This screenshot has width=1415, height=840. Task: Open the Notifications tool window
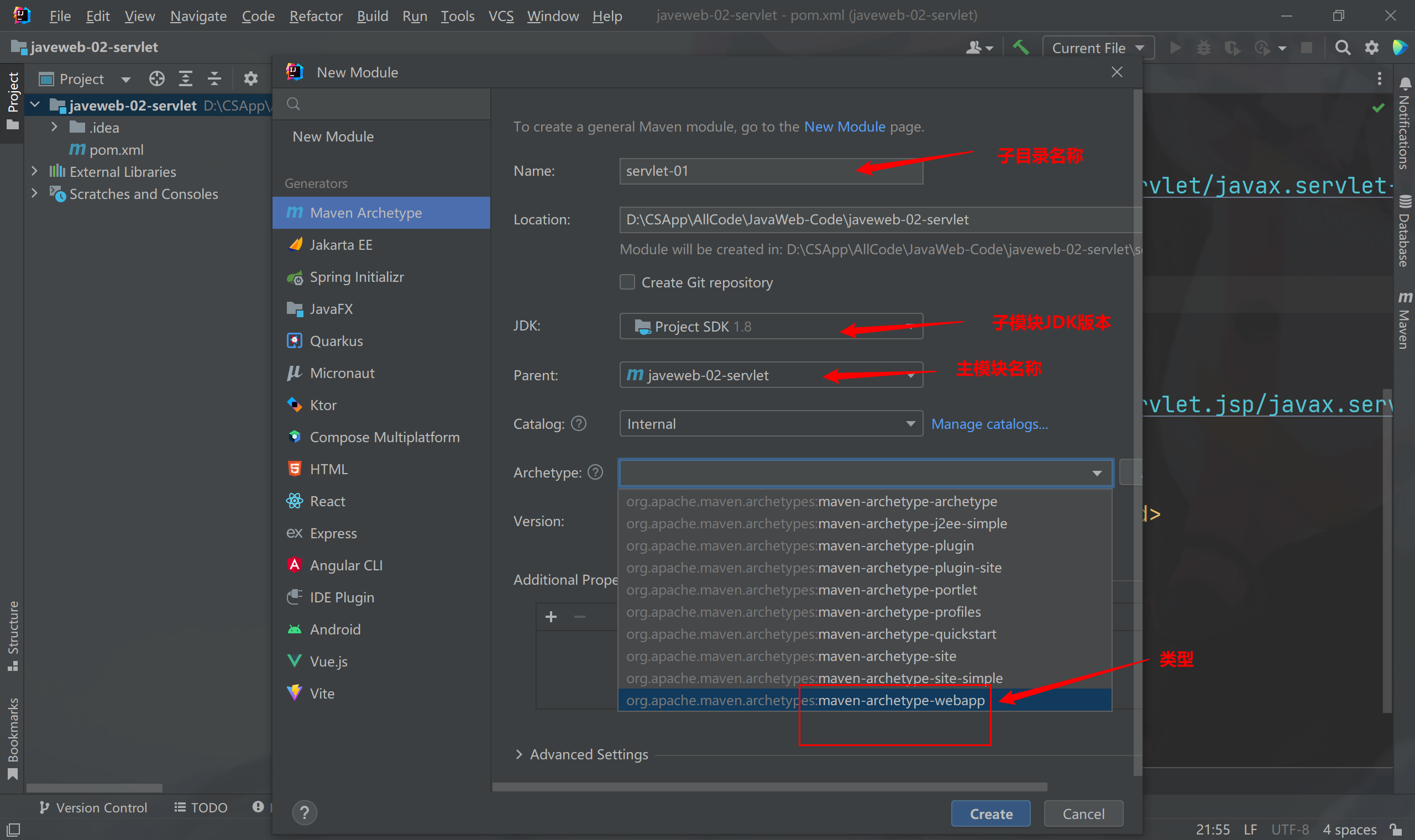pyautogui.click(x=1404, y=123)
